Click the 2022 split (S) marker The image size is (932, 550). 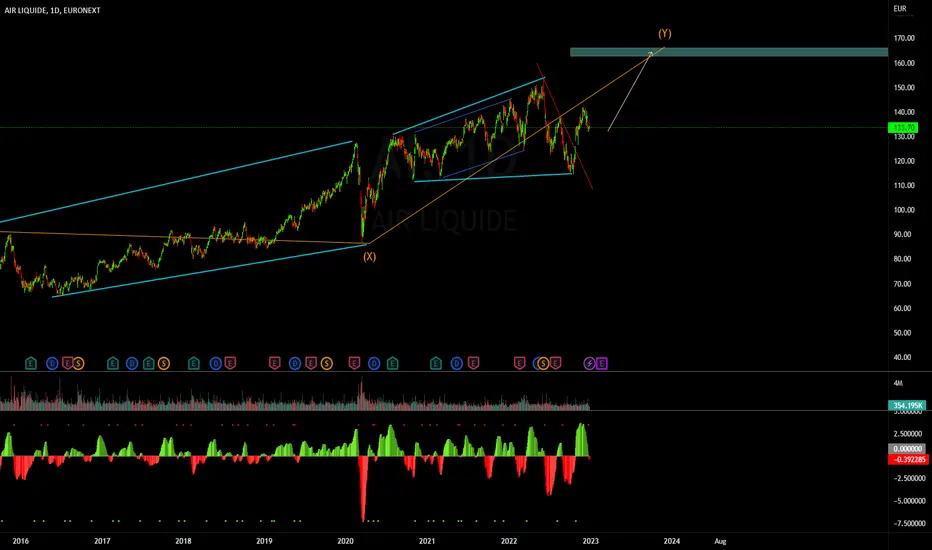tap(543, 363)
